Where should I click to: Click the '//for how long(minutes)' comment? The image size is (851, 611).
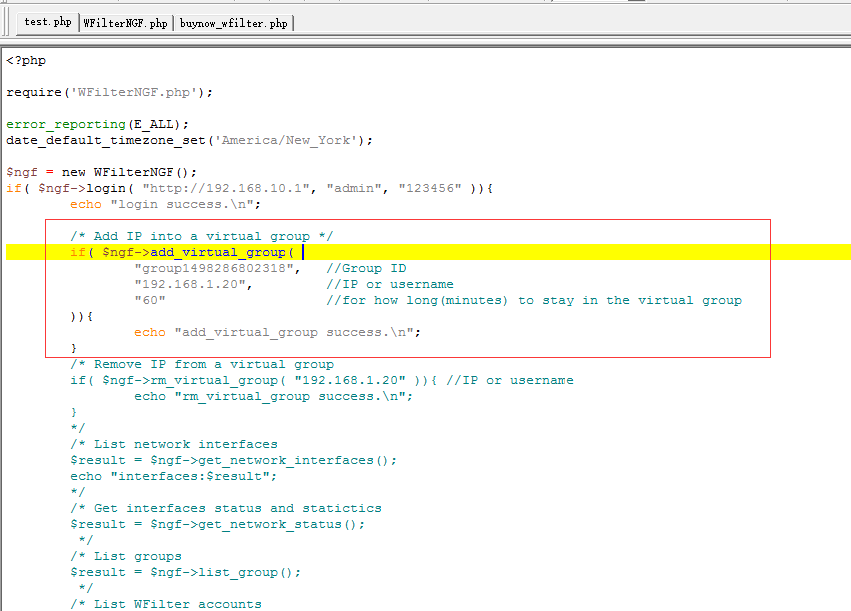point(534,301)
